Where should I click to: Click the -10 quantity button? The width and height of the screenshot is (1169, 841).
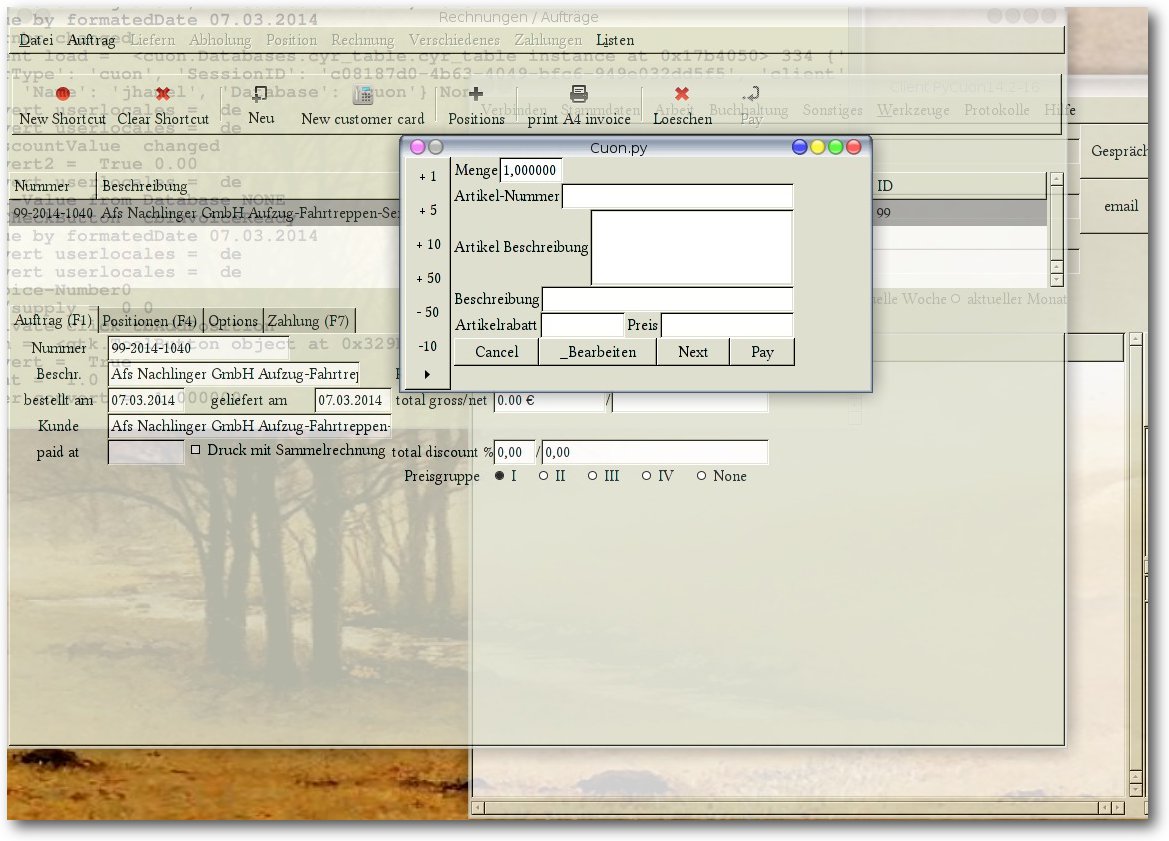pyautogui.click(x=427, y=346)
